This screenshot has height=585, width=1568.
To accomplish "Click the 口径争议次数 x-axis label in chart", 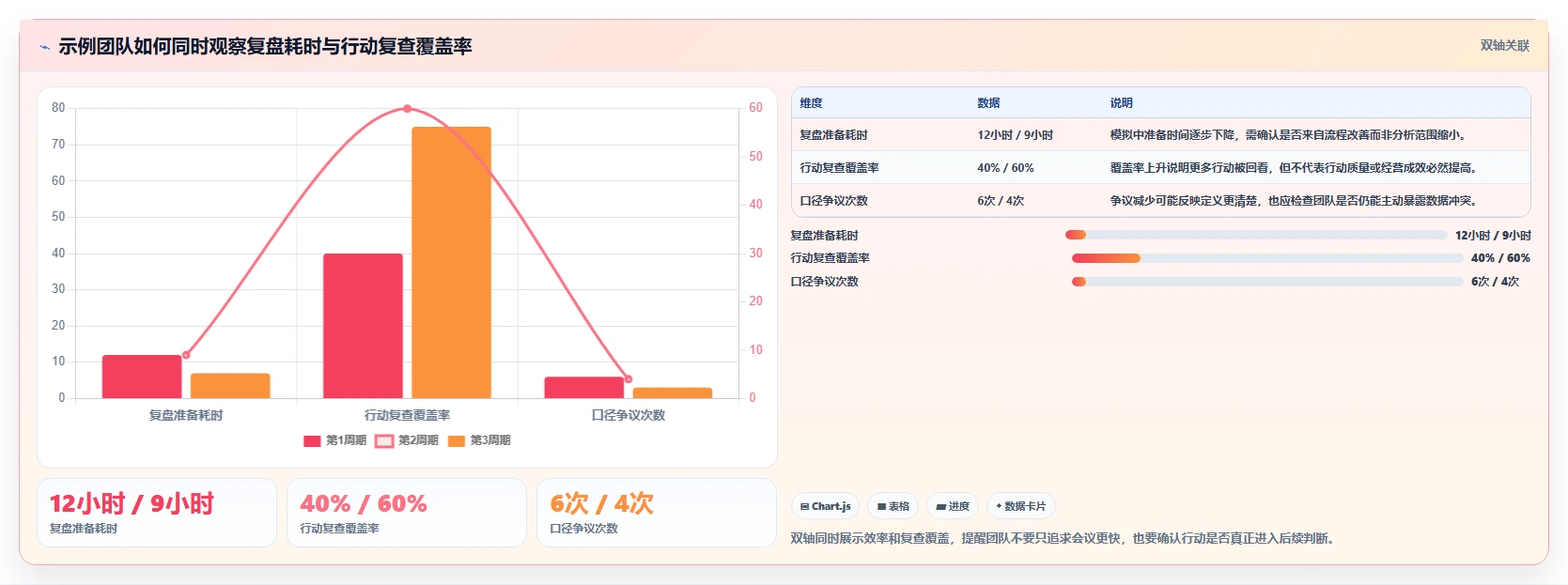I will (x=629, y=415).
